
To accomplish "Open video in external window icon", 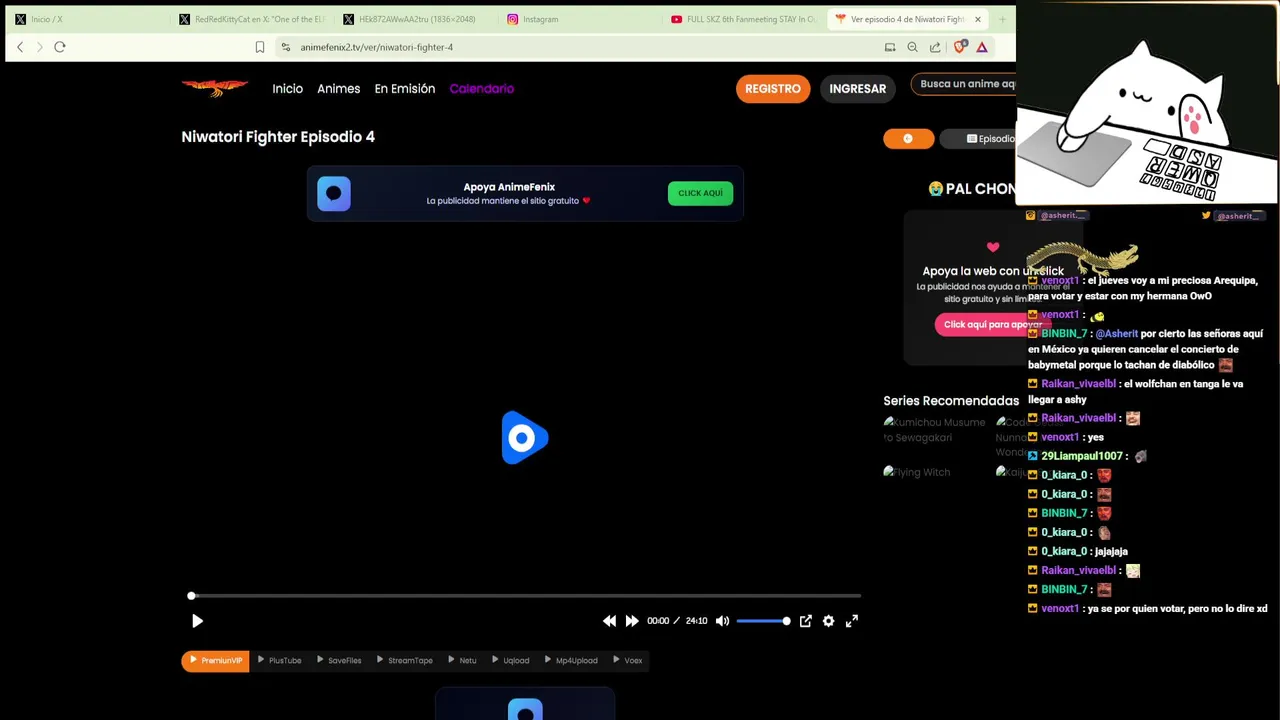I will point(805,621).
